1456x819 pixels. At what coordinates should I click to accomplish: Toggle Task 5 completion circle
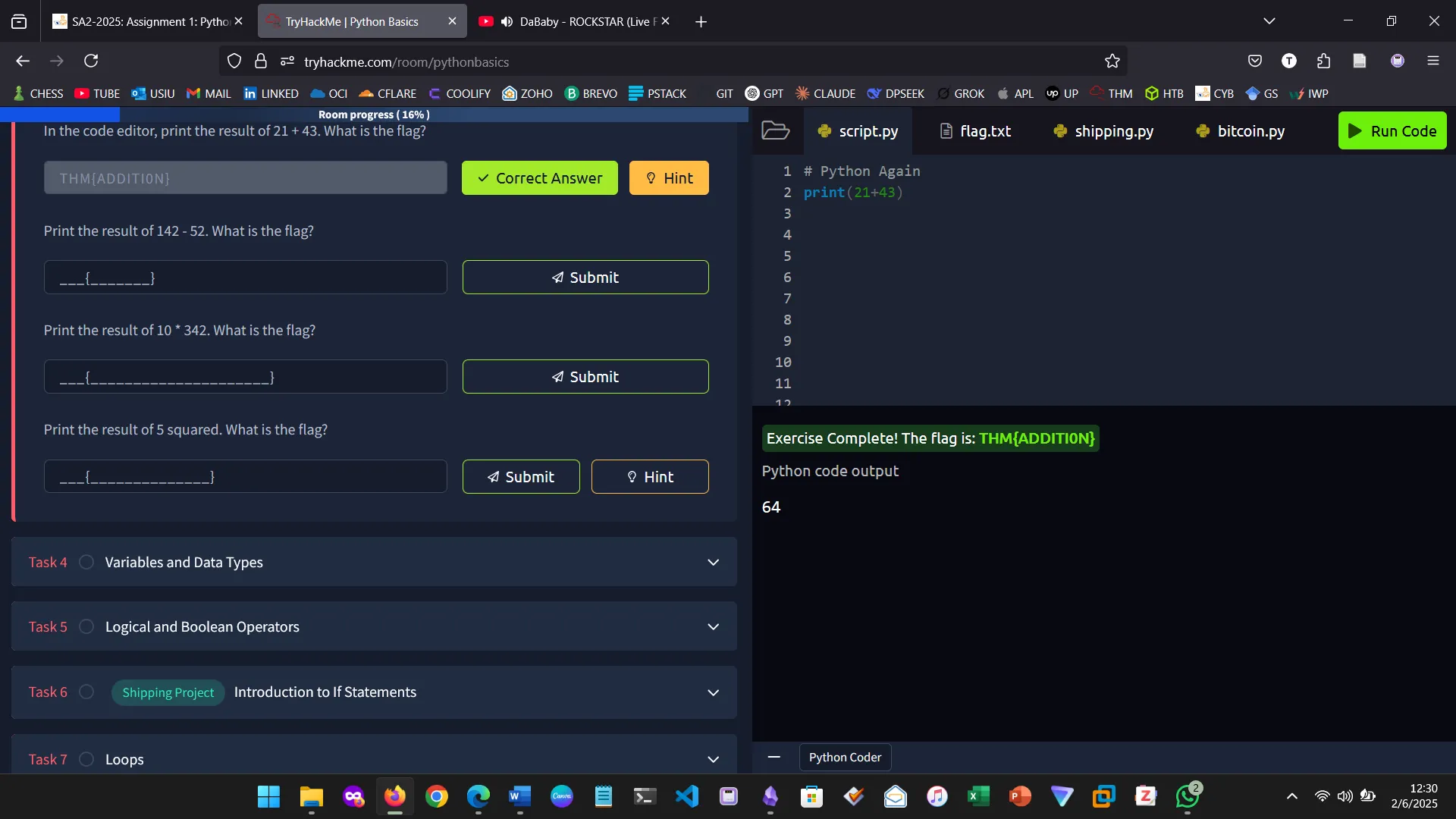86,626
